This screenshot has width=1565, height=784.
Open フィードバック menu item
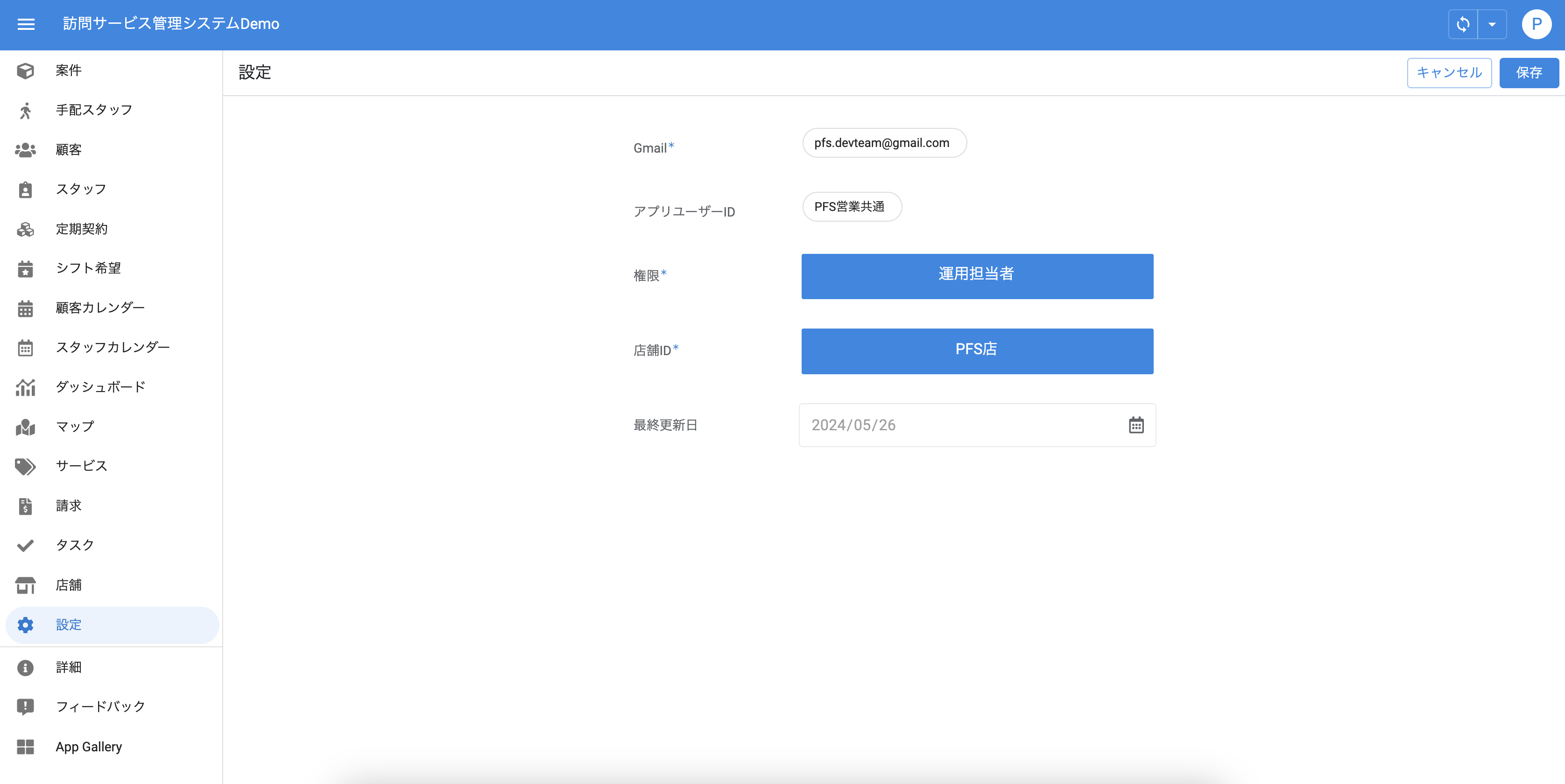pos(112,707)
